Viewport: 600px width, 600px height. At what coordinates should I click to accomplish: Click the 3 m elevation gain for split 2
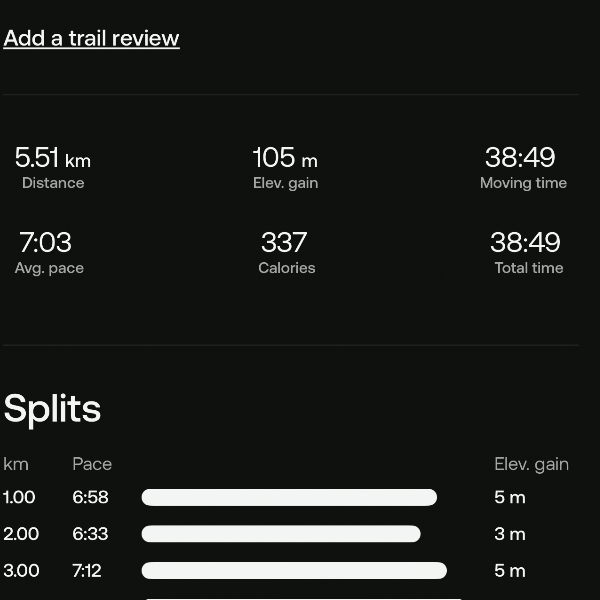click(510, 534)
